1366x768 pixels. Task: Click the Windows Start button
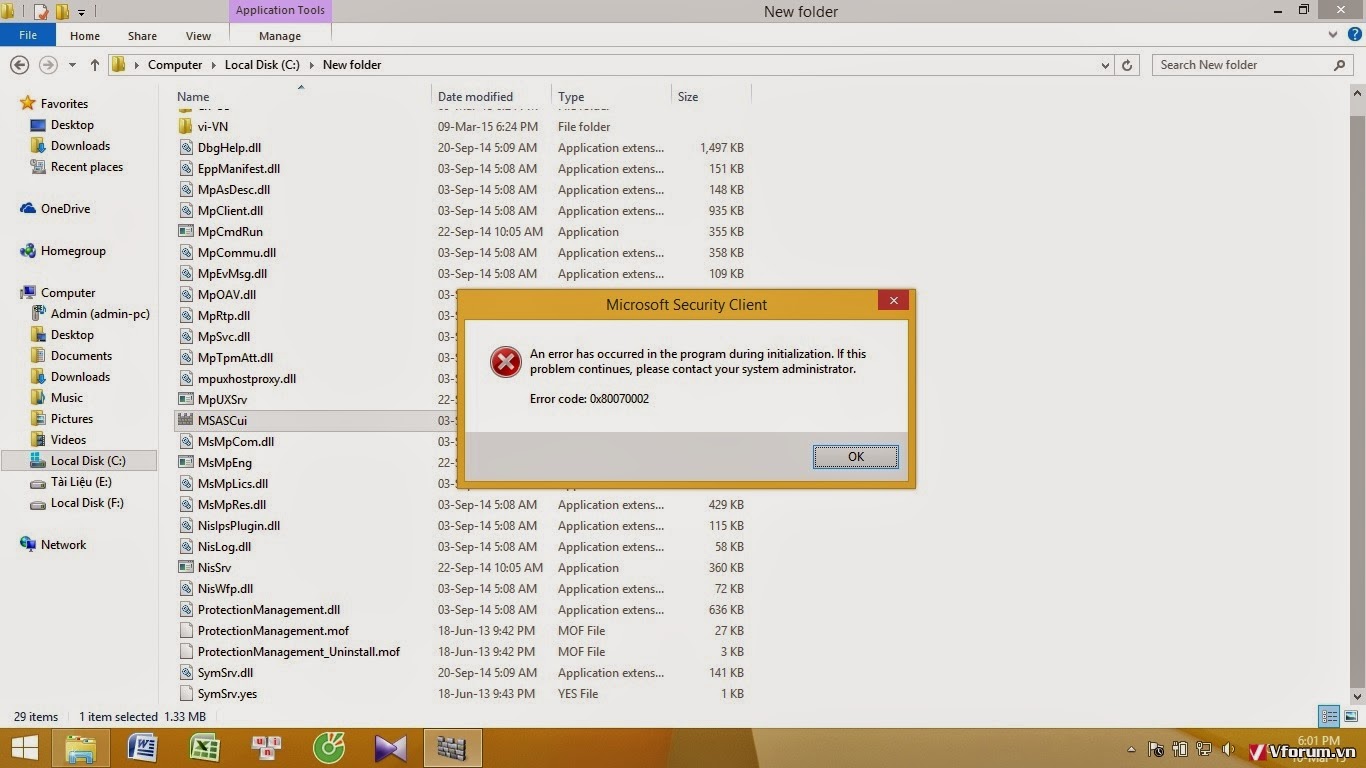(24, 748)
